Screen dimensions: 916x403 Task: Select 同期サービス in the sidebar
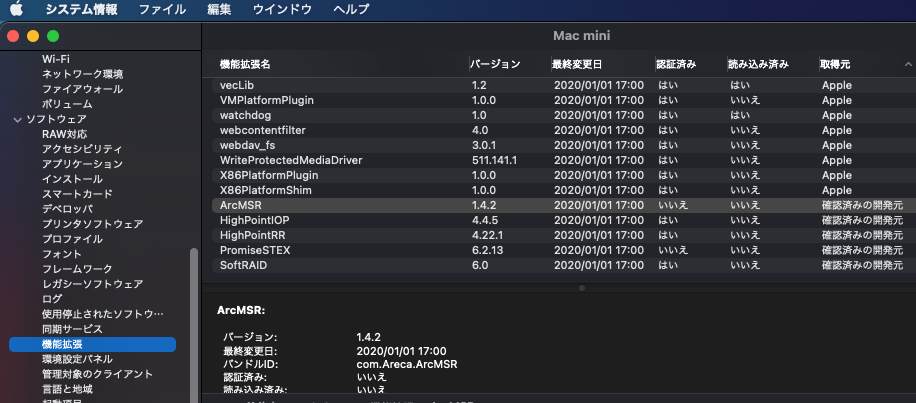tap(72, 329)
